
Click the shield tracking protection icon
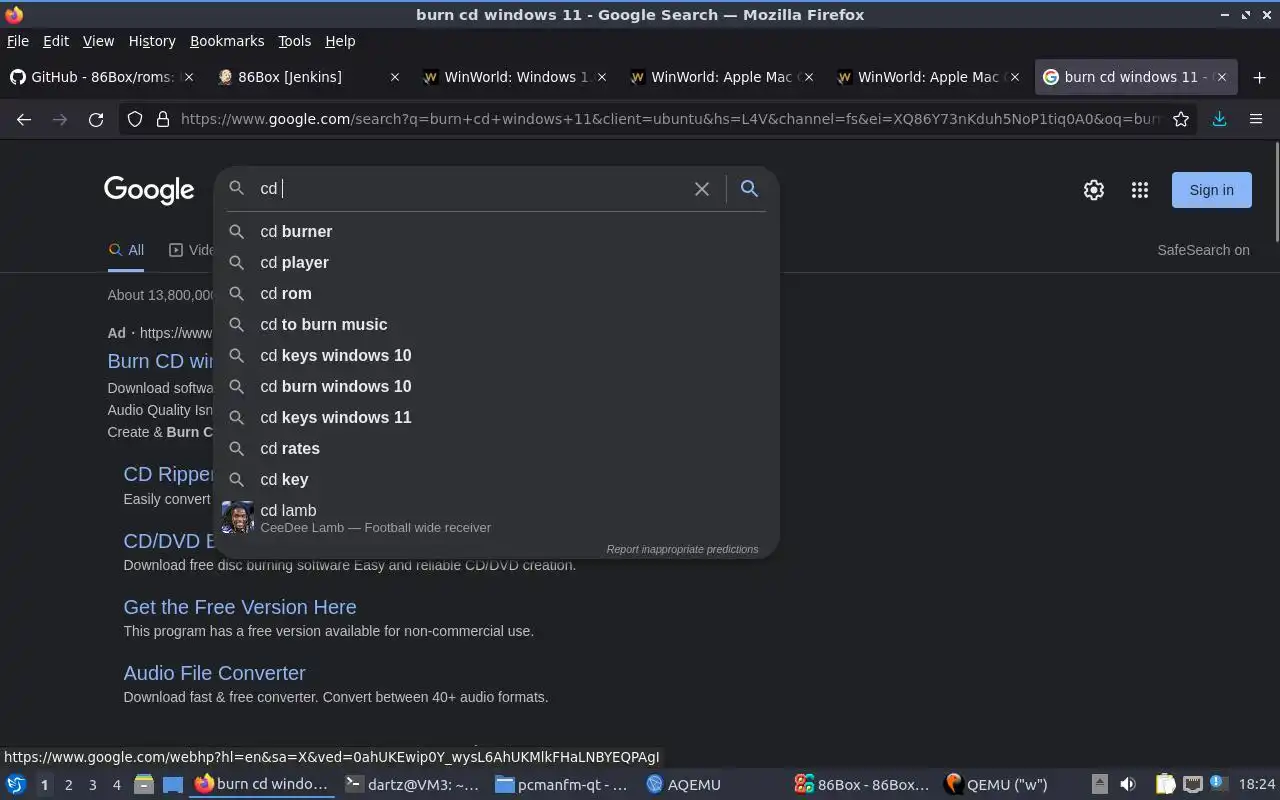[135, 119]
